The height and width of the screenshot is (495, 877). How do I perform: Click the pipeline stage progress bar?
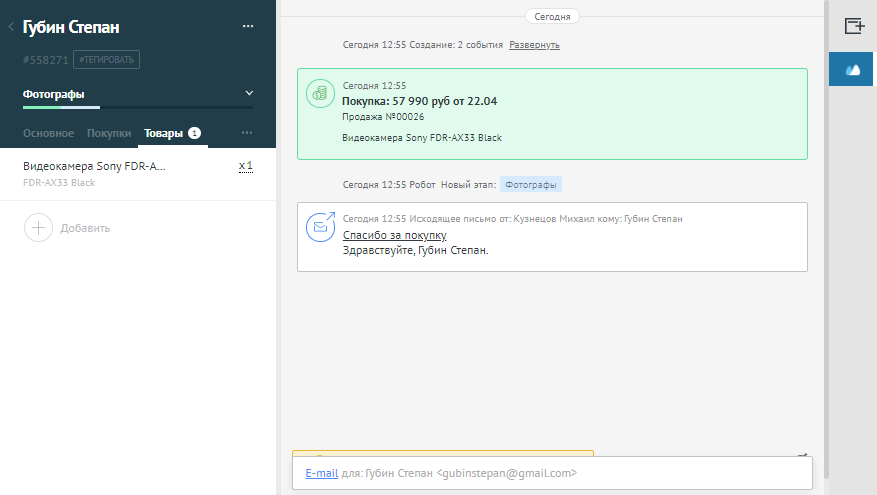coord(137,107)
